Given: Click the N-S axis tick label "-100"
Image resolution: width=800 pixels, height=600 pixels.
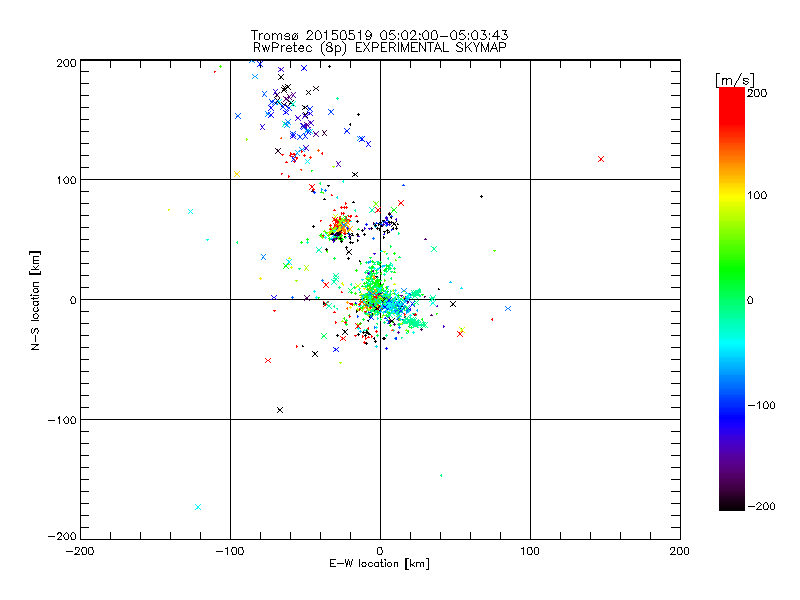Looking at the screenshot, I should pyautogui.click(x=62, y=420).
